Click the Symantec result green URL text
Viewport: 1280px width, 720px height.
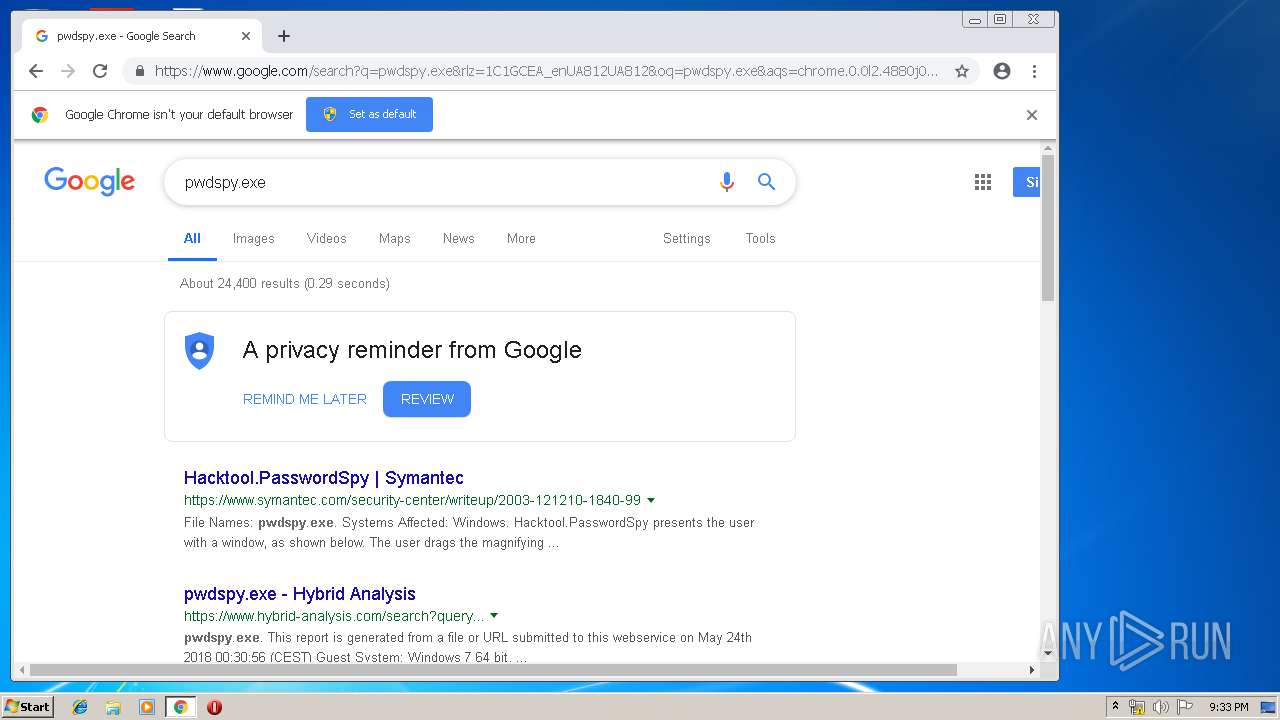click(x=412, y=500)
